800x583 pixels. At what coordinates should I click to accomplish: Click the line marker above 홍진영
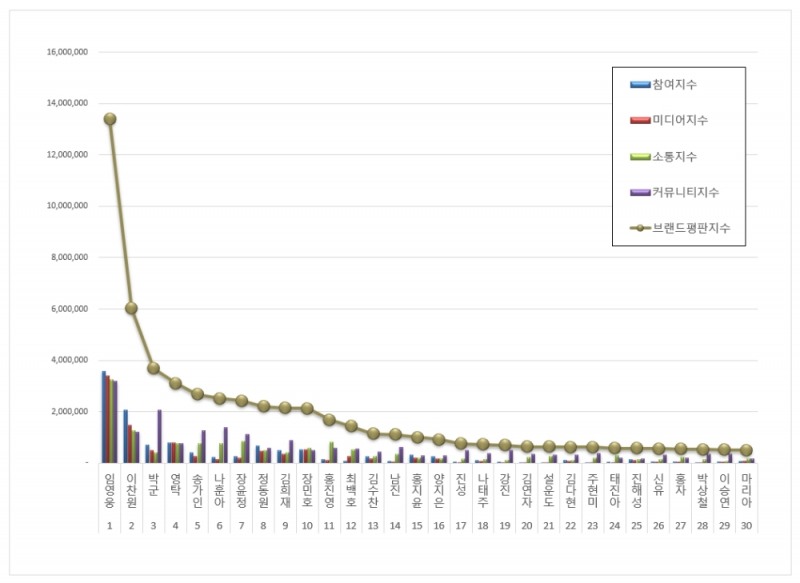(329, 420)
